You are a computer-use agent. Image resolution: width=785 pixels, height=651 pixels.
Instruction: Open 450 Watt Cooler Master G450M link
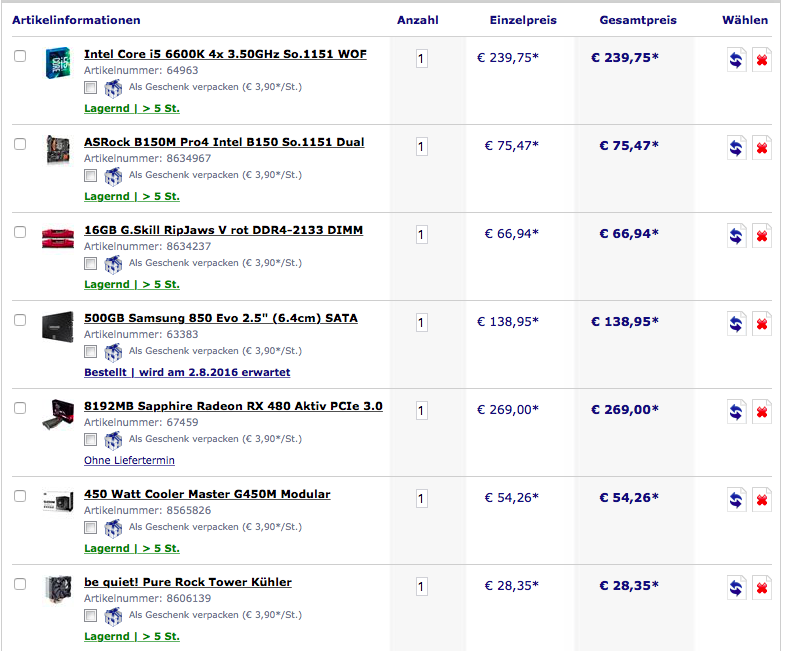[206, 494]
